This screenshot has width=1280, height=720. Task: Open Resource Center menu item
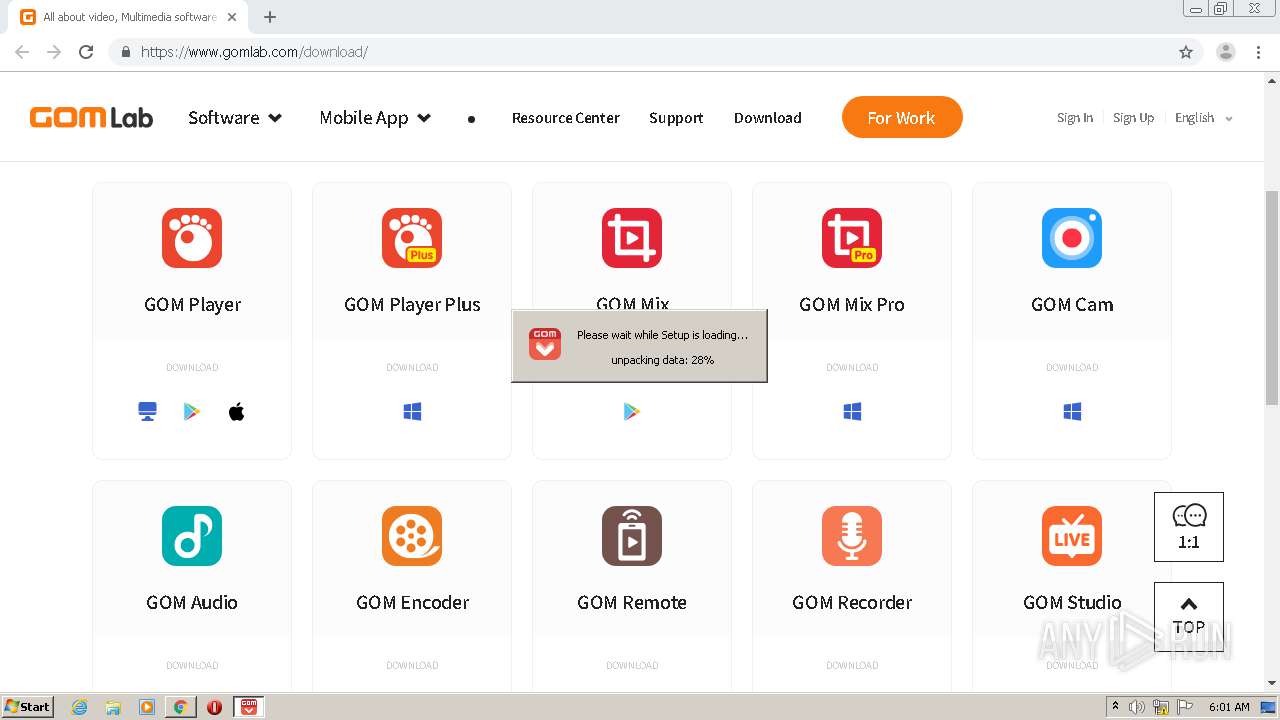(566, 118)
